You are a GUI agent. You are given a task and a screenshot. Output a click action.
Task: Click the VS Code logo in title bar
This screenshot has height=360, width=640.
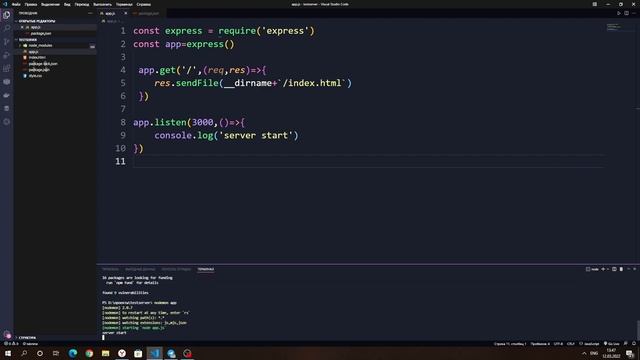(x=6, y=4)
